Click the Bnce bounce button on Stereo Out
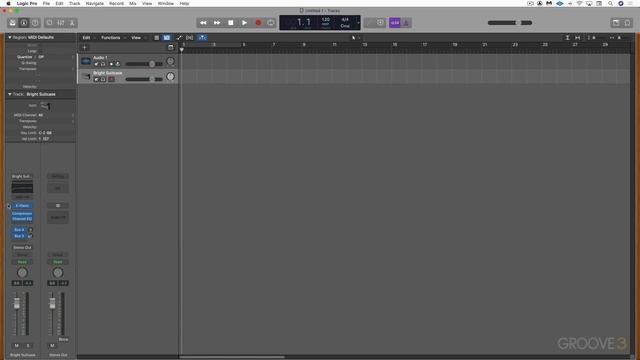The height and width of the screenshot is (360, 640). [x=63, y=340]
